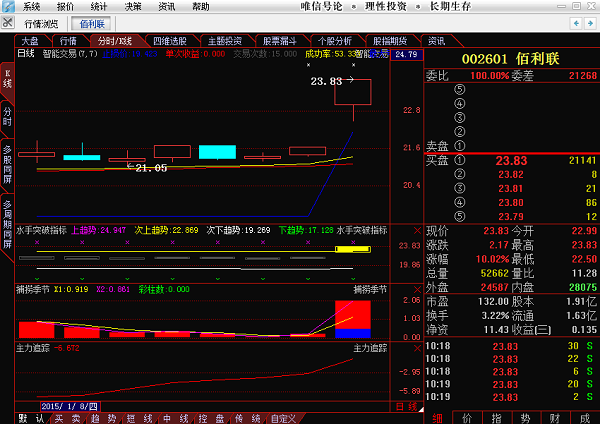Click the 日线 period switcher at chart bottom
This screenshot has height=424, width=600.
406,406
